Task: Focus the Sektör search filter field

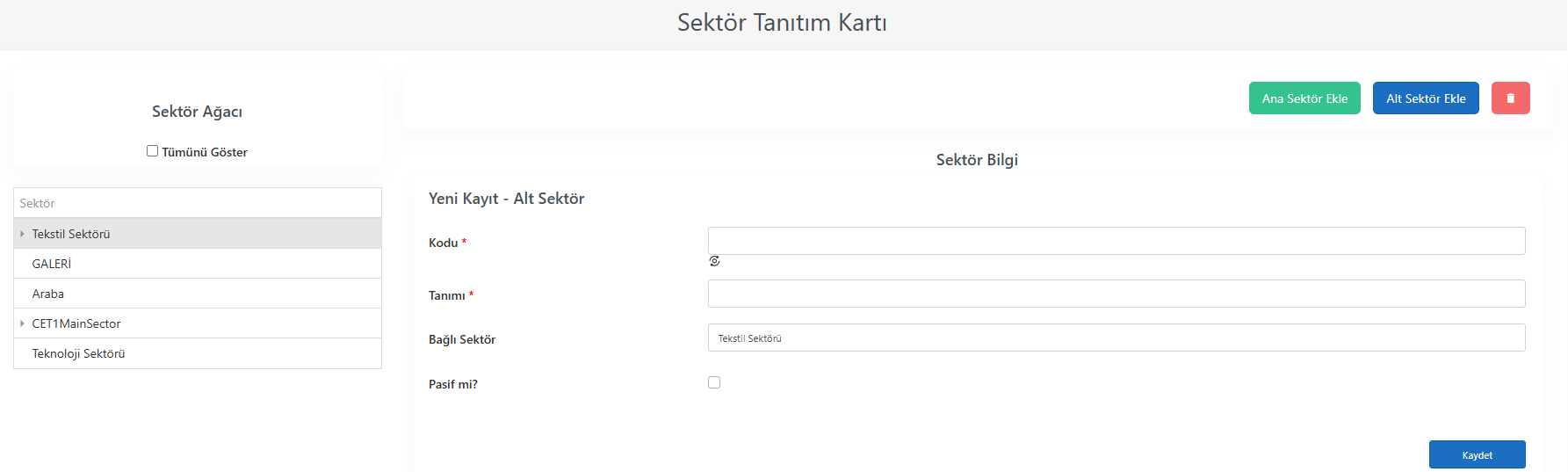Action: pyautogui.click(x=198, y=203)
